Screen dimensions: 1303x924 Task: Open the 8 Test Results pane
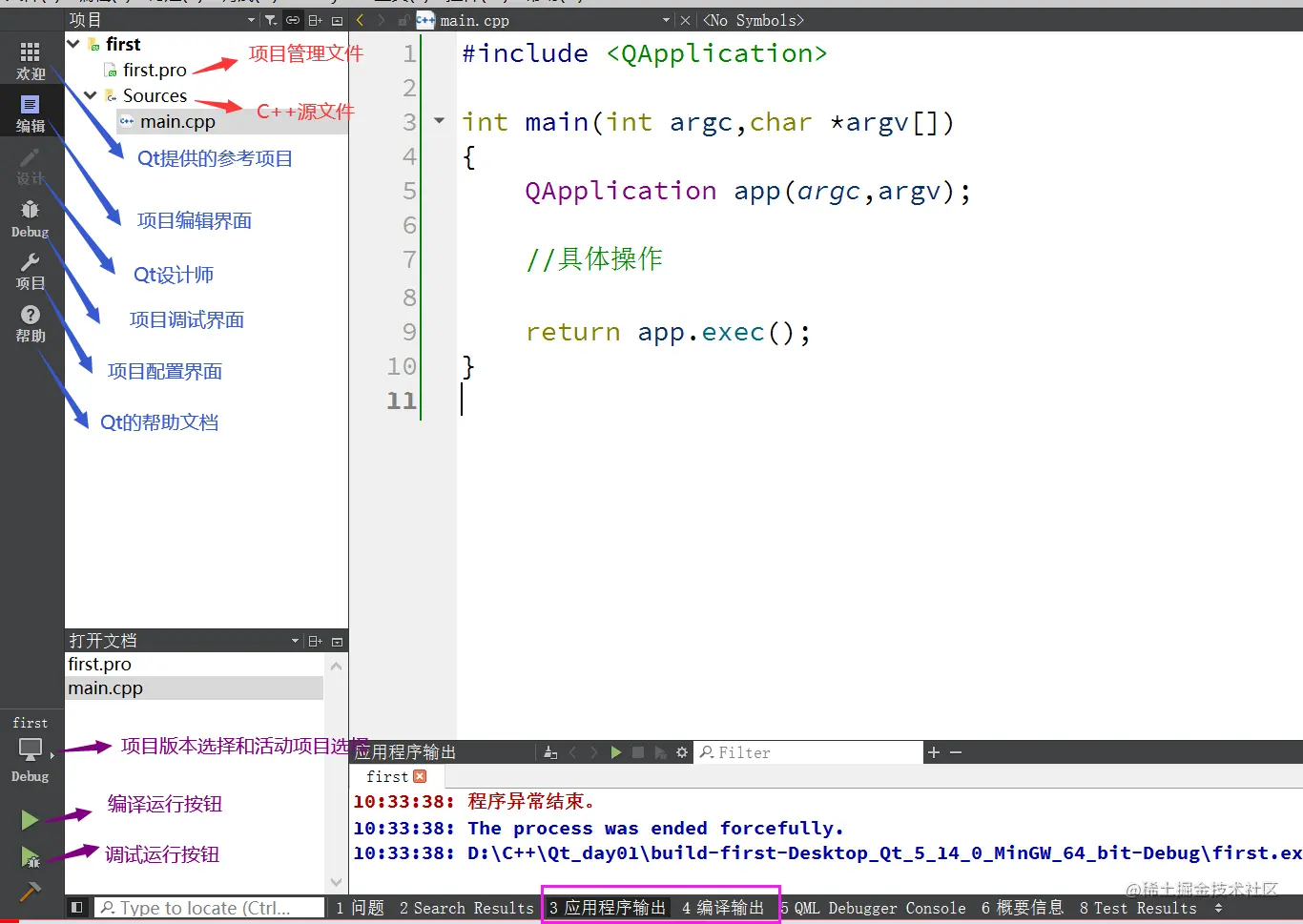point(1138,908)
